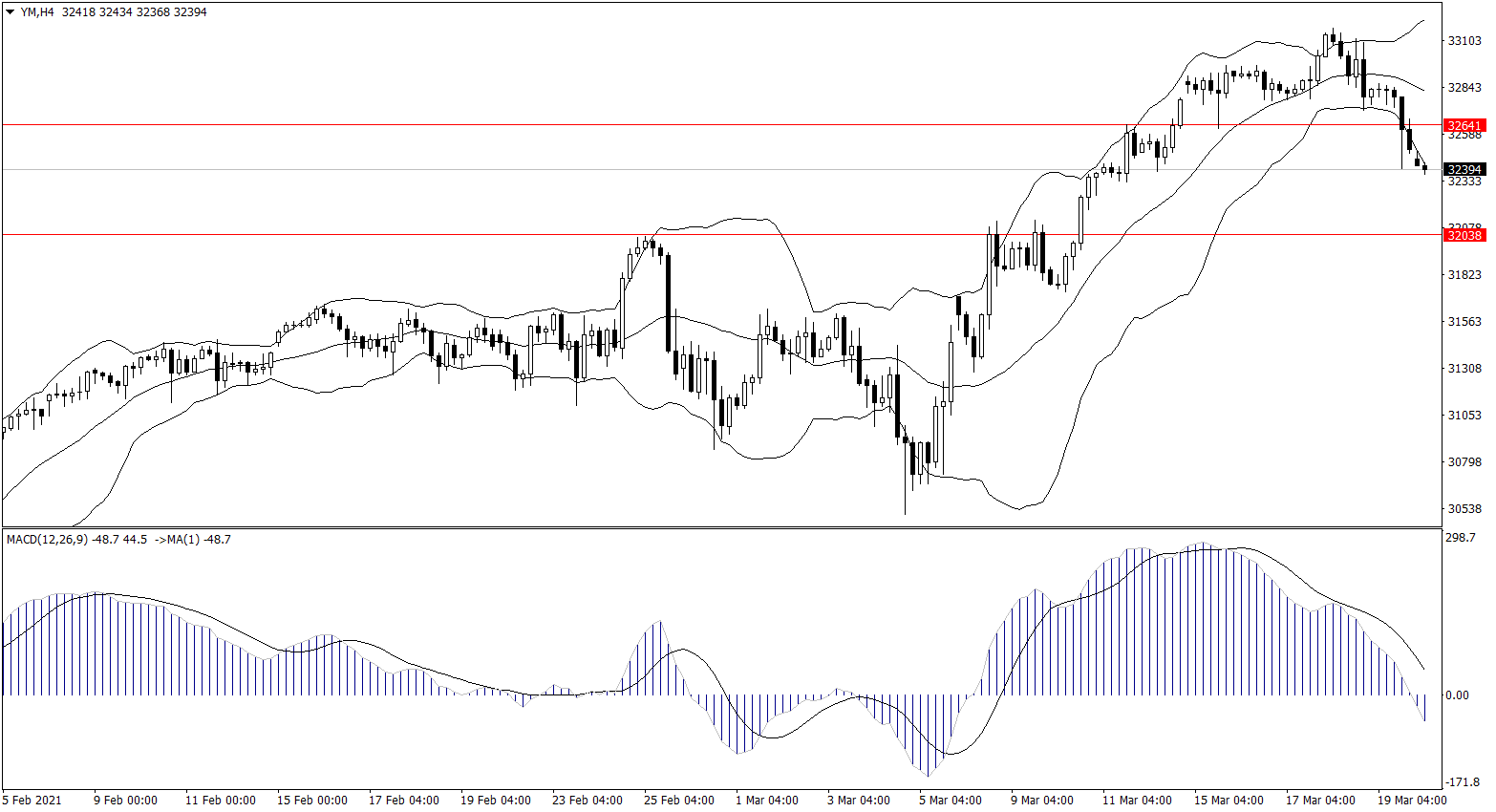
Task: Click the 1 Mar 04:00 date label
Action: (x=767, y=800)
